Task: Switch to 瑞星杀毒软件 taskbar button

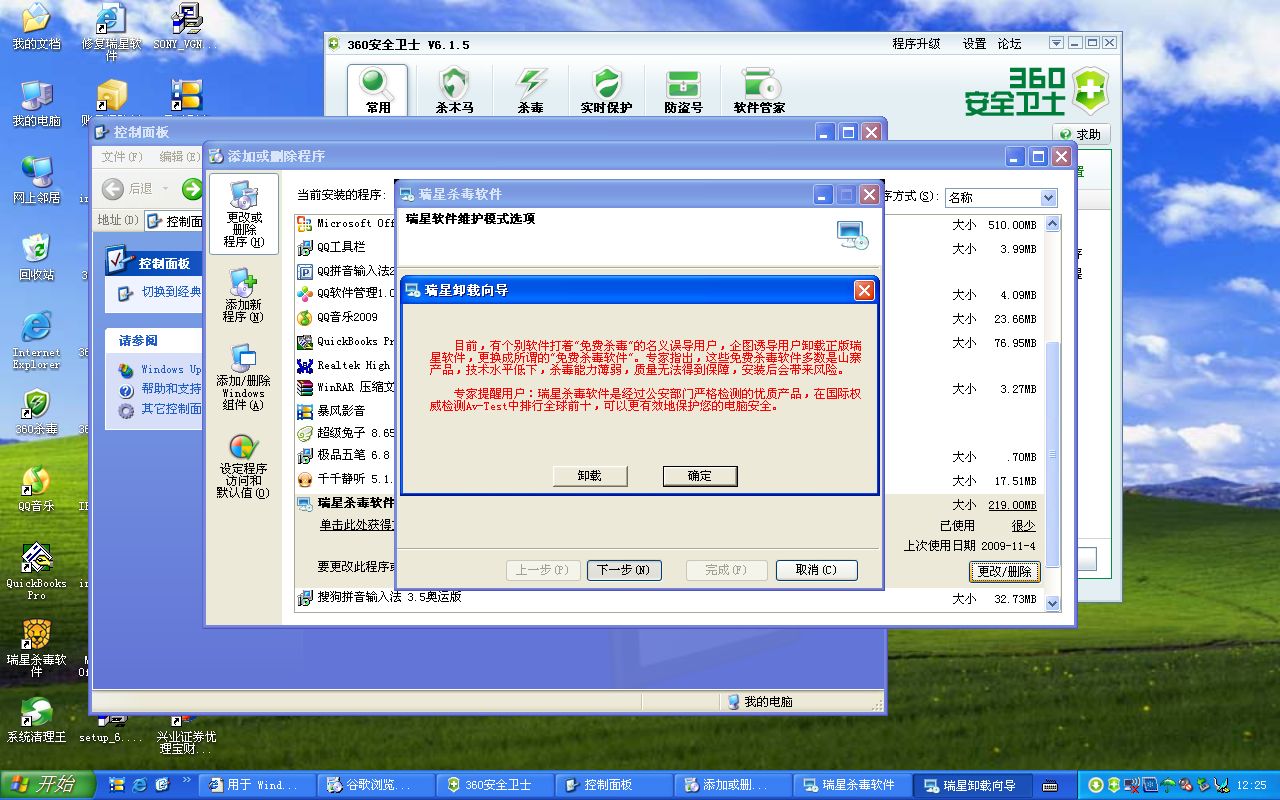Action: 852,785
